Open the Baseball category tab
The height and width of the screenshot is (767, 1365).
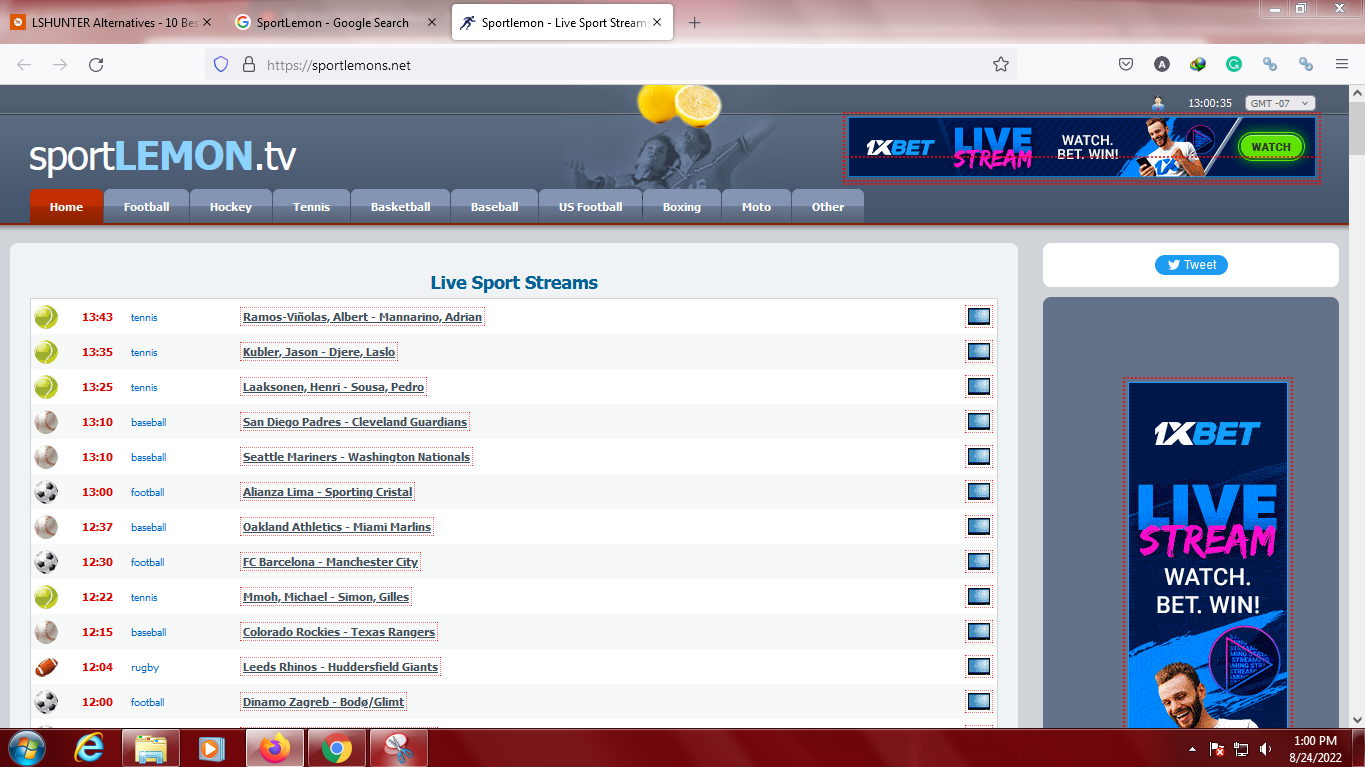click(x=494, y=207)
